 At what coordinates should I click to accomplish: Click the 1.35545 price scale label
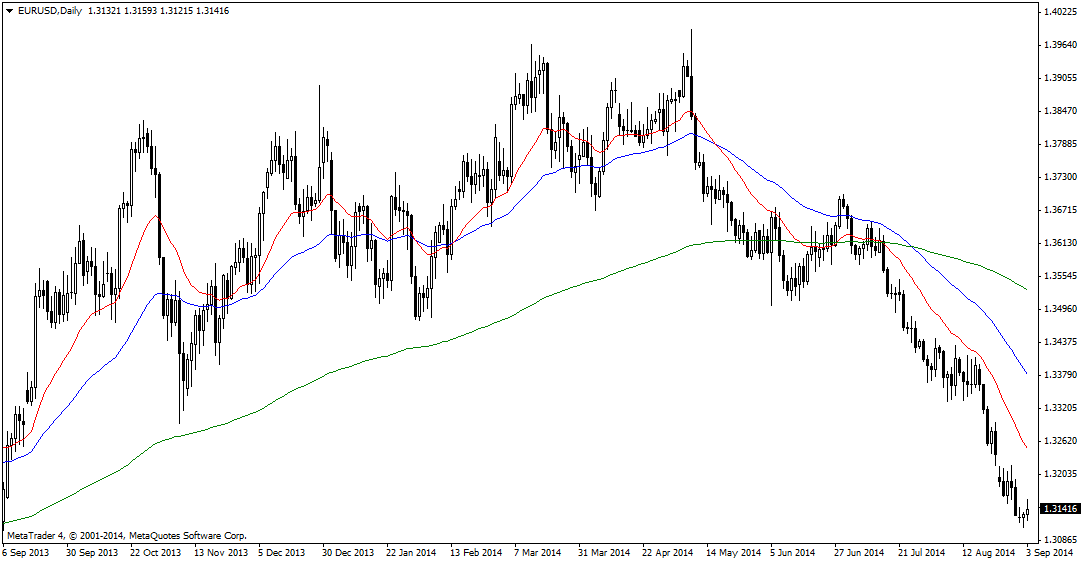point(1060,276)
